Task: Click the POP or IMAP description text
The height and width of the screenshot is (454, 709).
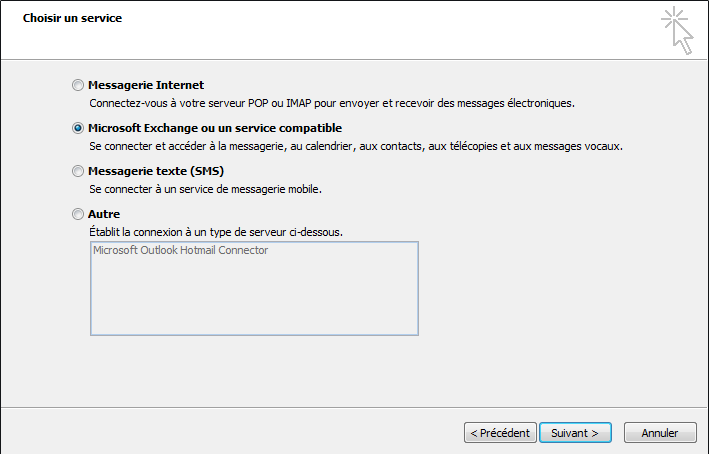Action: point(331,103)
